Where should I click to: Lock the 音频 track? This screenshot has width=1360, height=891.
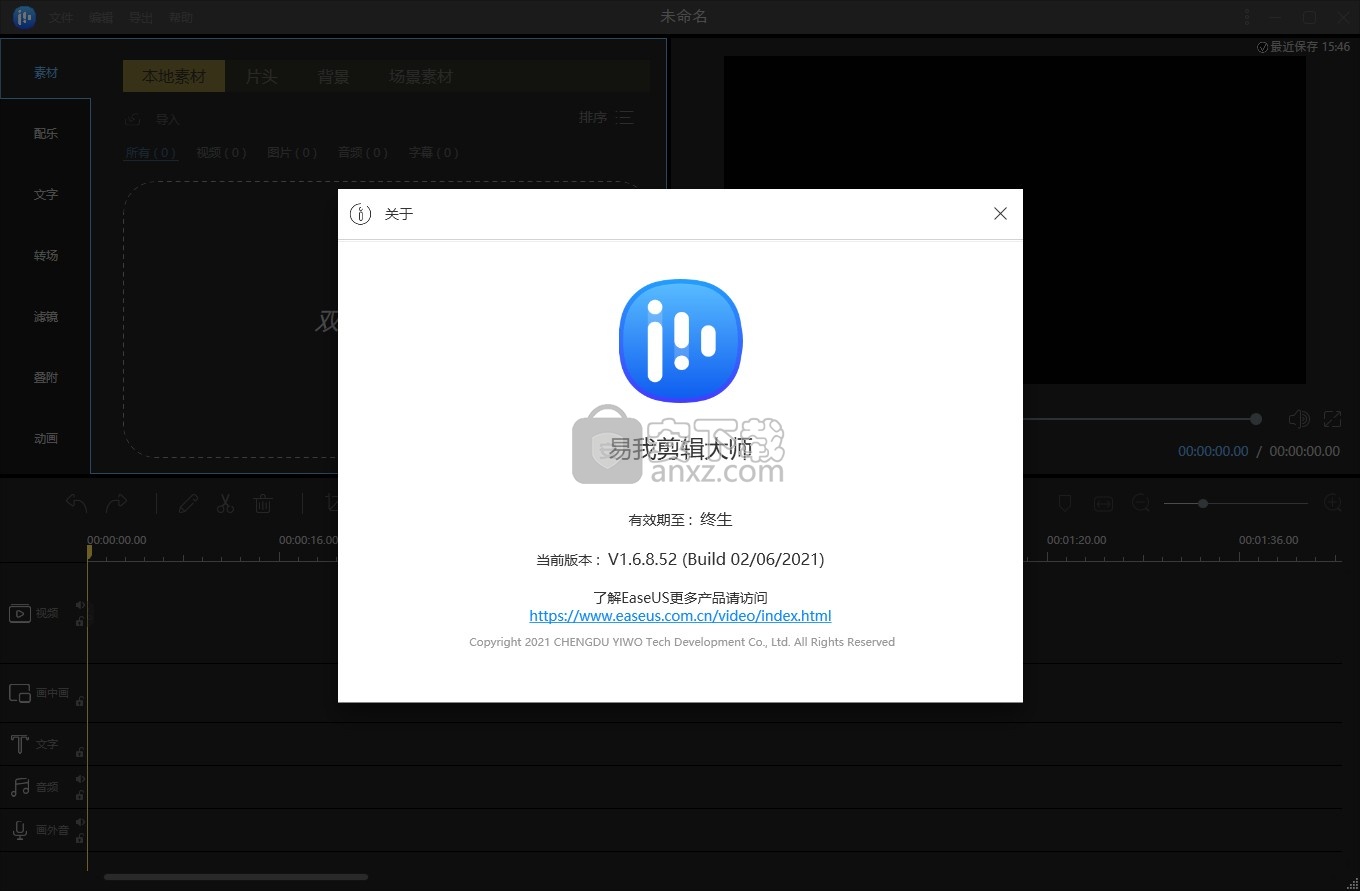[80, 796]
